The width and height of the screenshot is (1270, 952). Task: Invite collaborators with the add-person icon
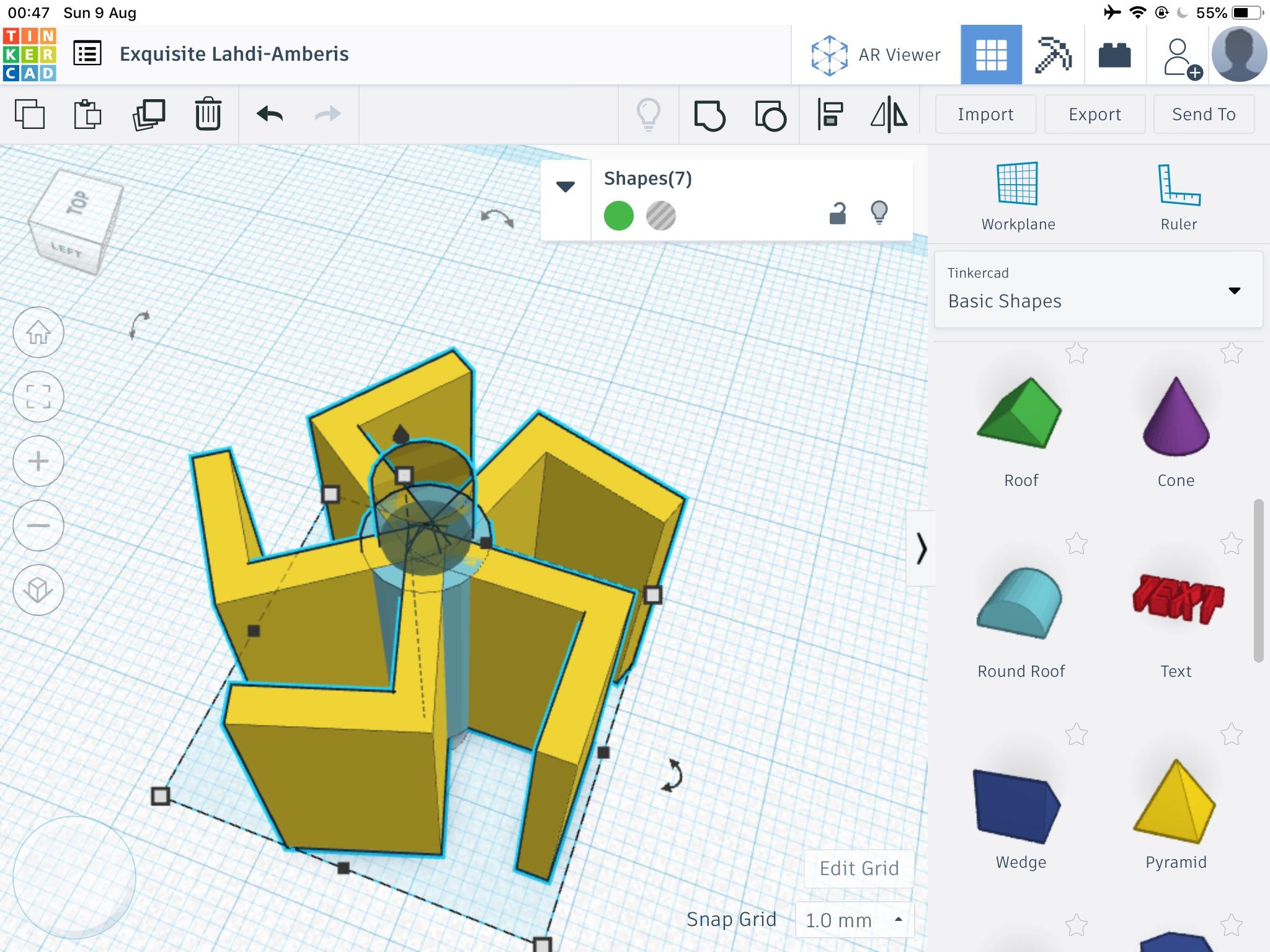point(1182,58)
